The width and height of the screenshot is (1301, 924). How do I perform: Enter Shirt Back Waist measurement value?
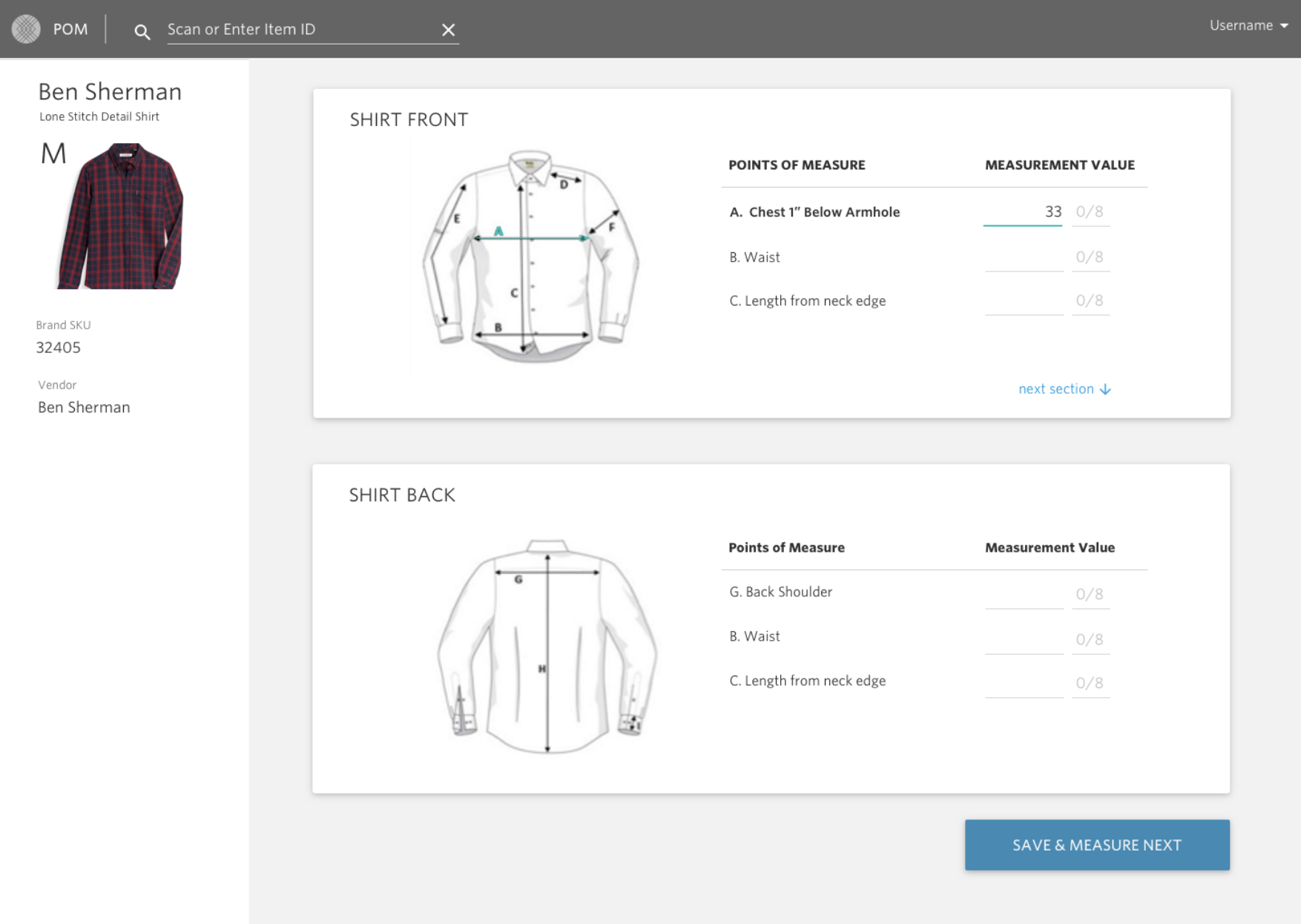pyautogui.click(x=1024, y=639)
